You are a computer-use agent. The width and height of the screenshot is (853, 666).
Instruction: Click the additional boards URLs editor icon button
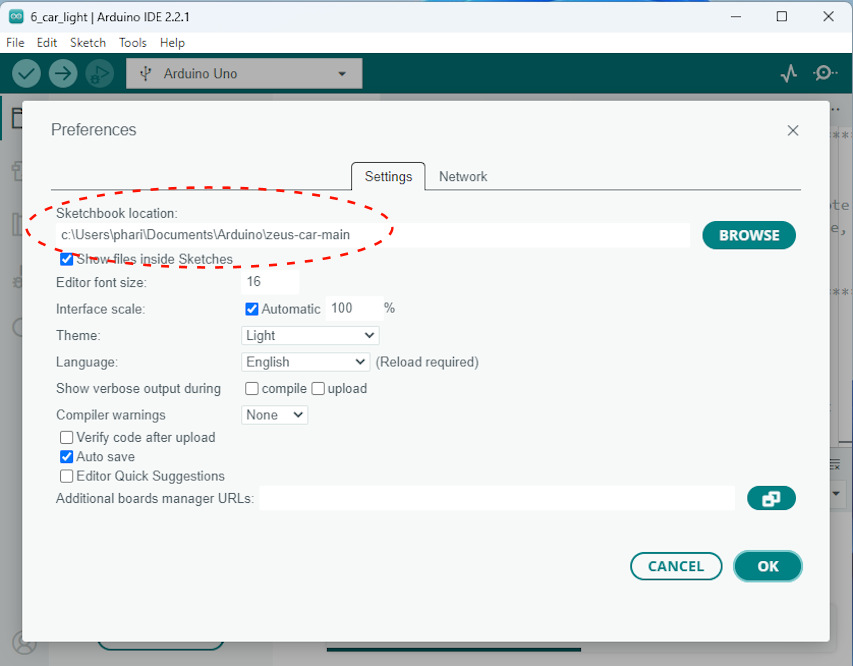click(x=771, y=498)
